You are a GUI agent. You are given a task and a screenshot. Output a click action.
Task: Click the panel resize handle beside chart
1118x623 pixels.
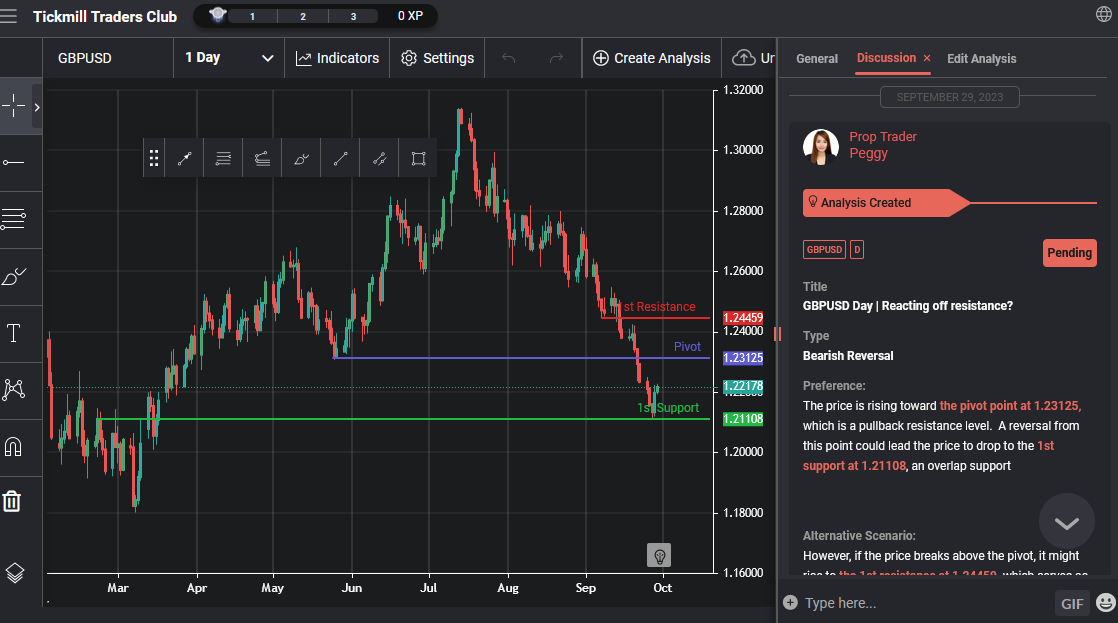click(x=777, y=334)
